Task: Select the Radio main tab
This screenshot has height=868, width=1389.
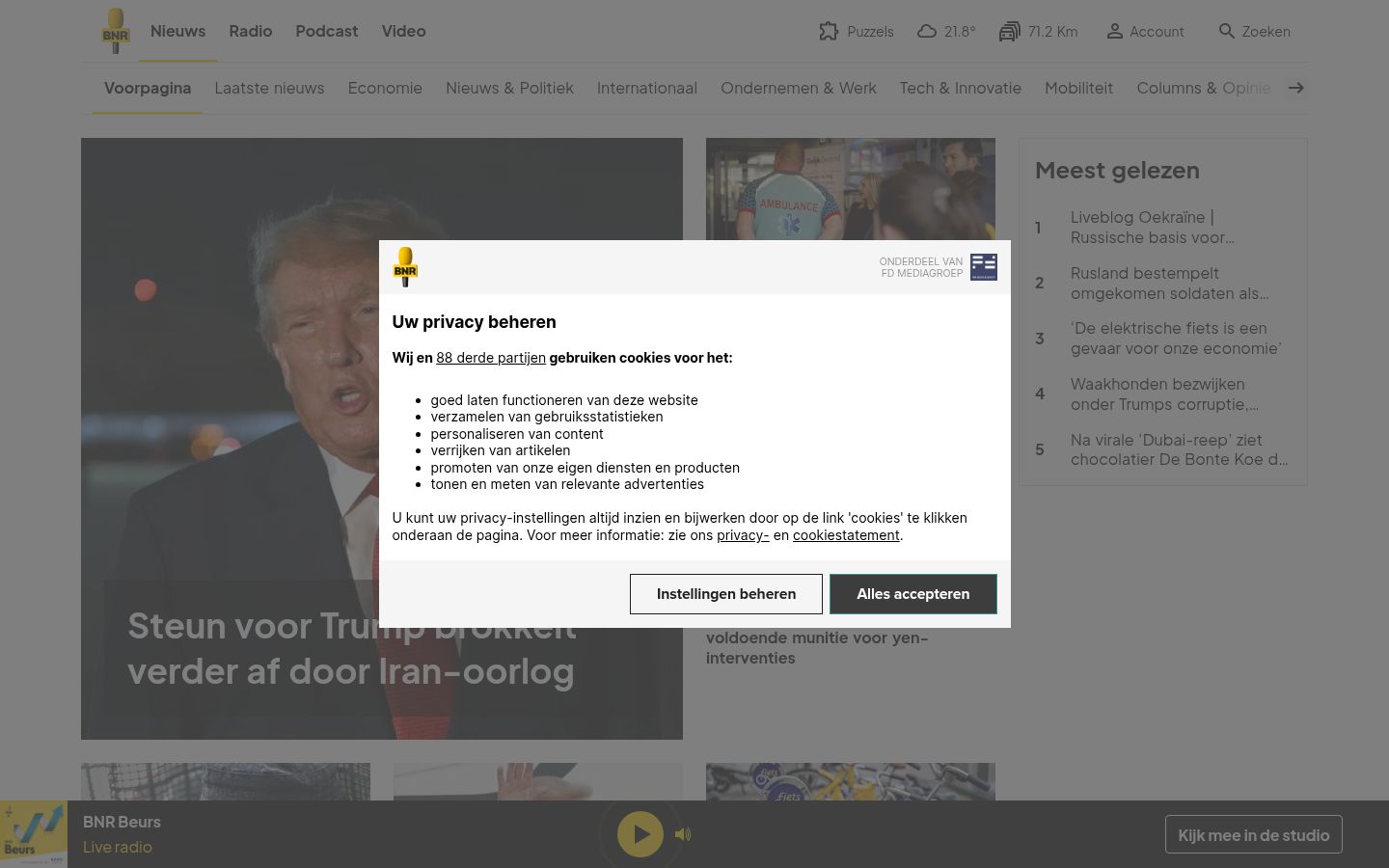Action: pyautogui.click(x=251, y=31)
